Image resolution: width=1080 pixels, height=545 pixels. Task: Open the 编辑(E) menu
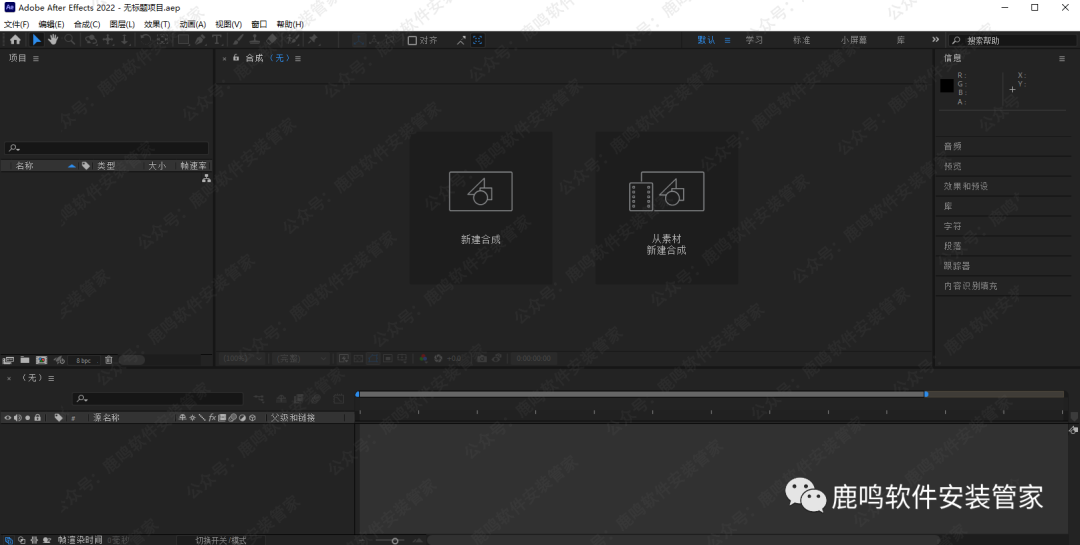pyautogui.click(x=52, y=24)
